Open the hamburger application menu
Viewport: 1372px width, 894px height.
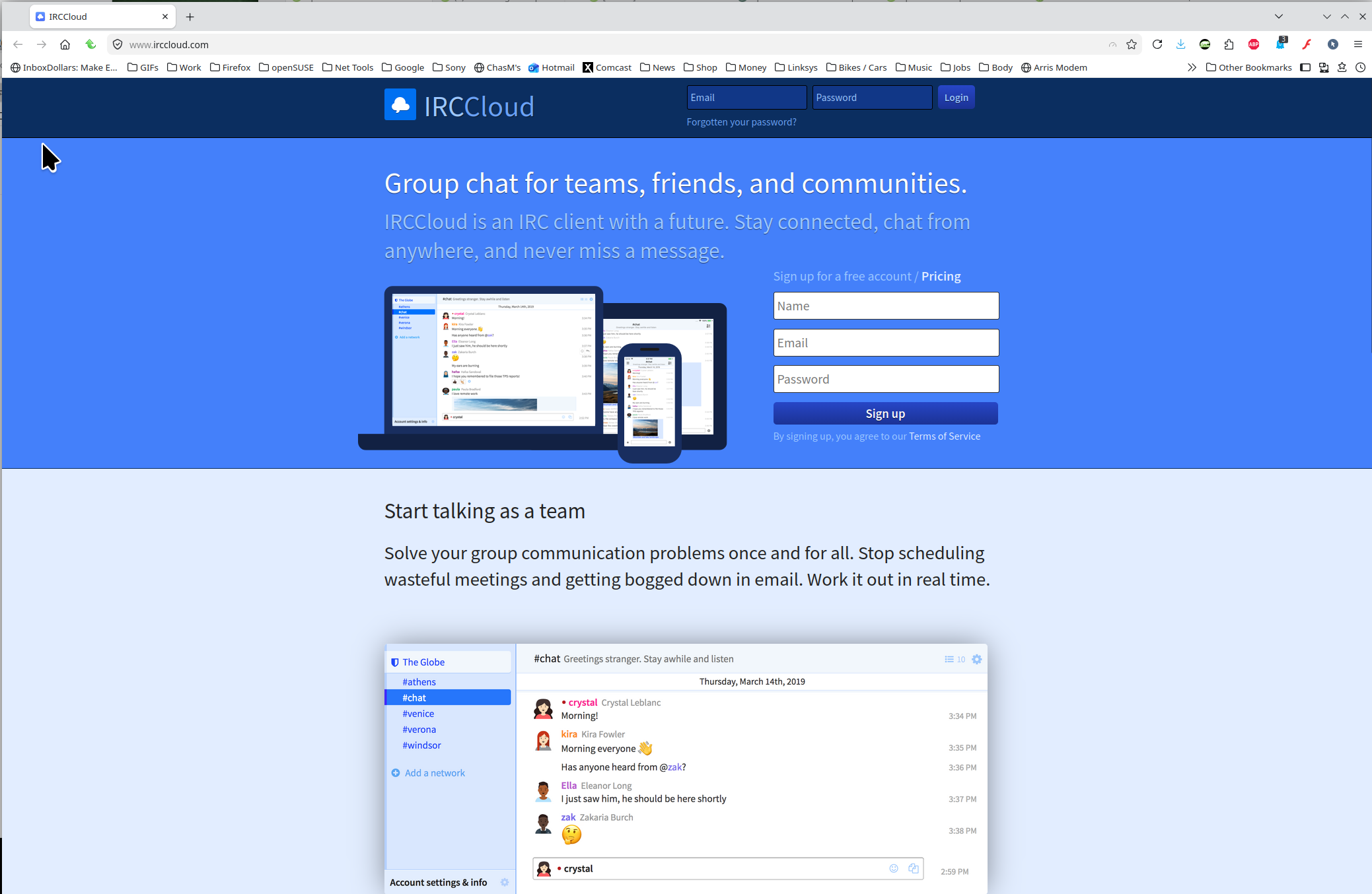[1358, 44]
